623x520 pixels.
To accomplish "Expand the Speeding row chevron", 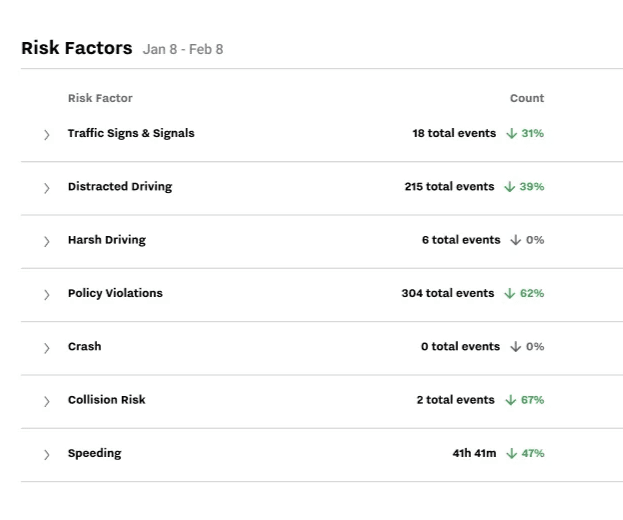I will 46,455.
